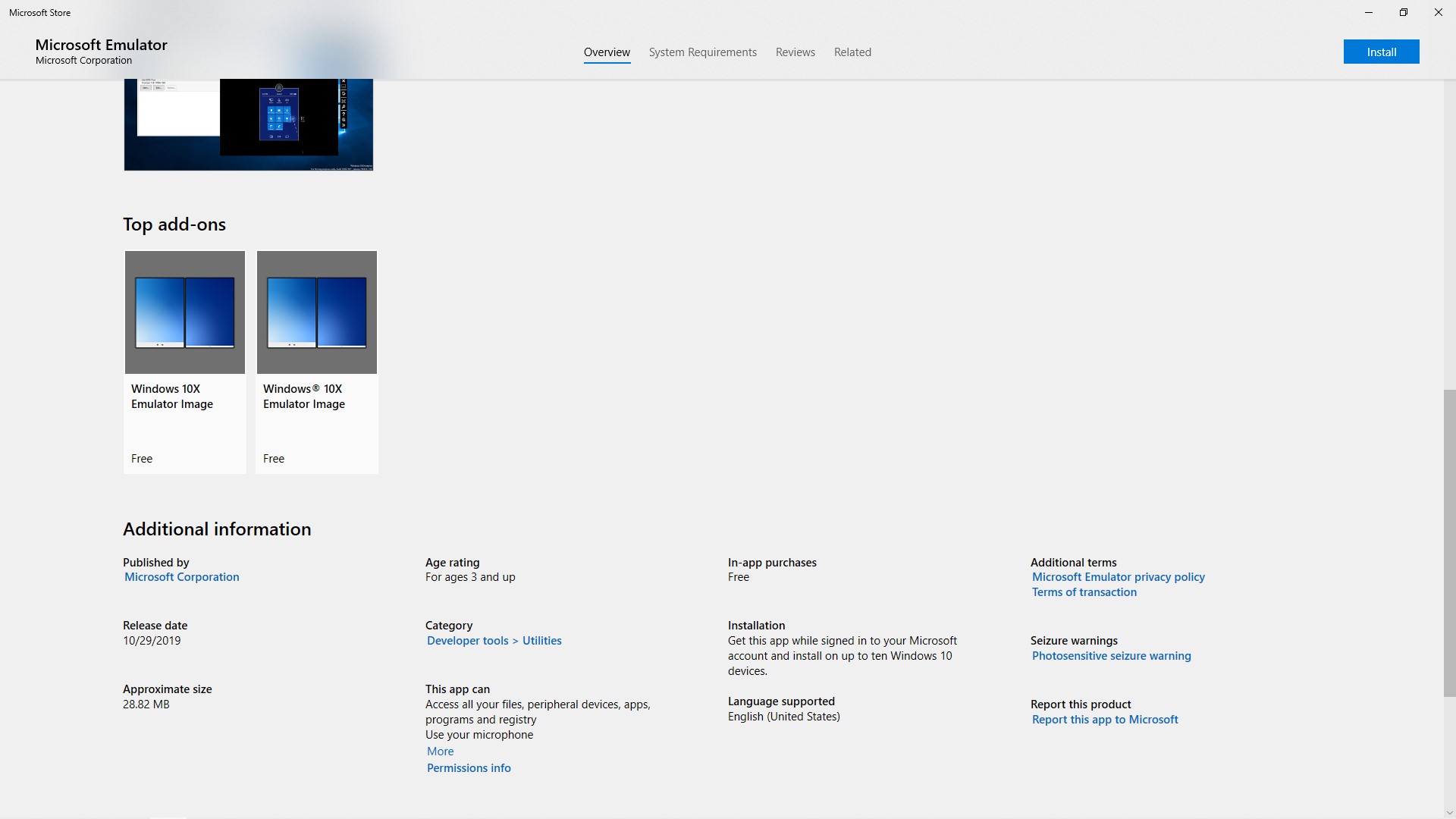Minimize the Microsoft Store window
This screenshot has height=819, width=1456.
tap(1369, 12)
